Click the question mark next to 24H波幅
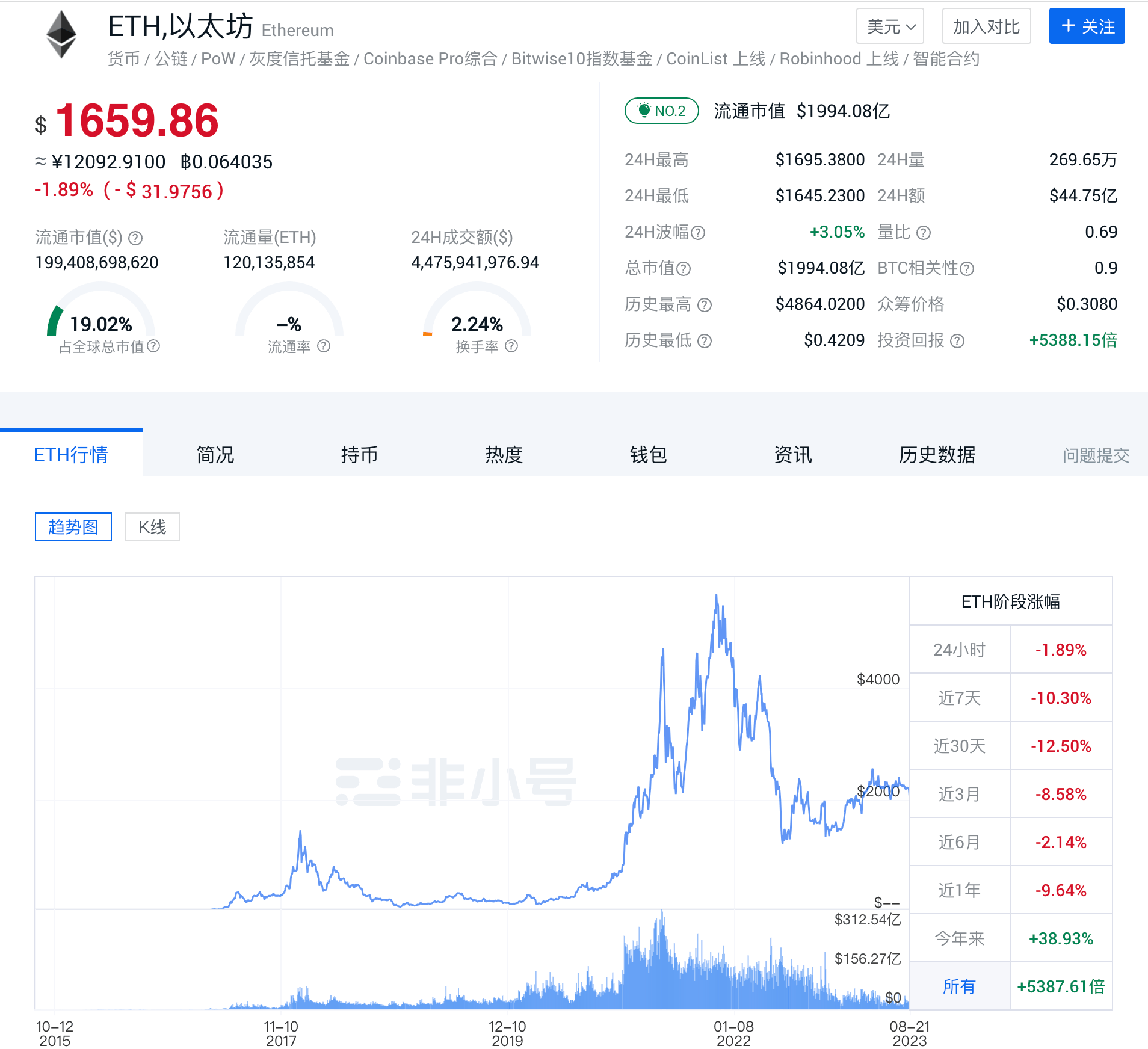 (x=699, y=233)
